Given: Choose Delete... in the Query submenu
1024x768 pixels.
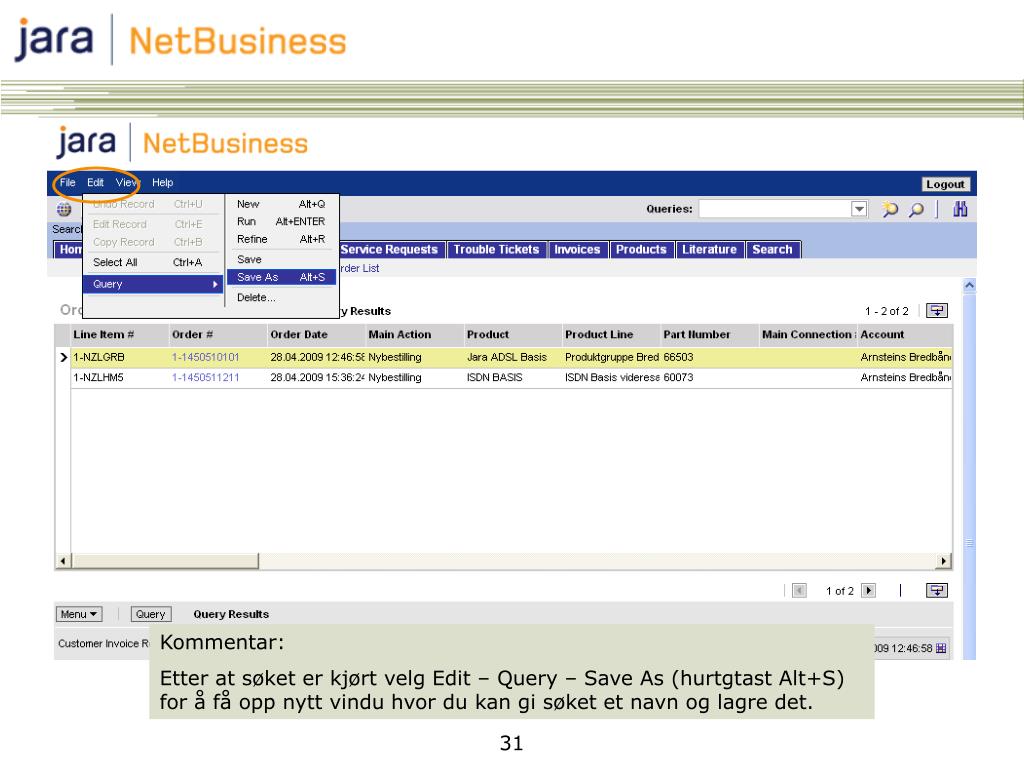Looking at the screenshot, I should click(281, 297).
